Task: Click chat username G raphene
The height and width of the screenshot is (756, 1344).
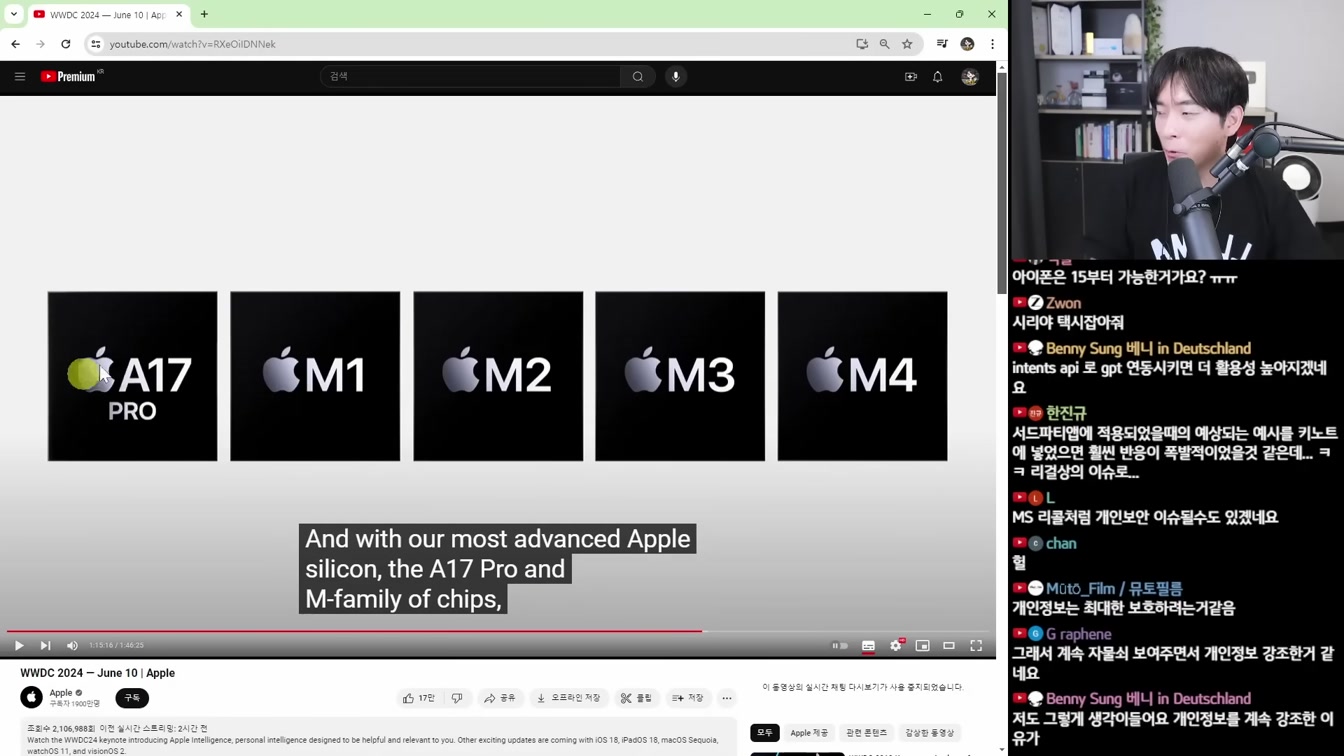Action: point(1079,634)
